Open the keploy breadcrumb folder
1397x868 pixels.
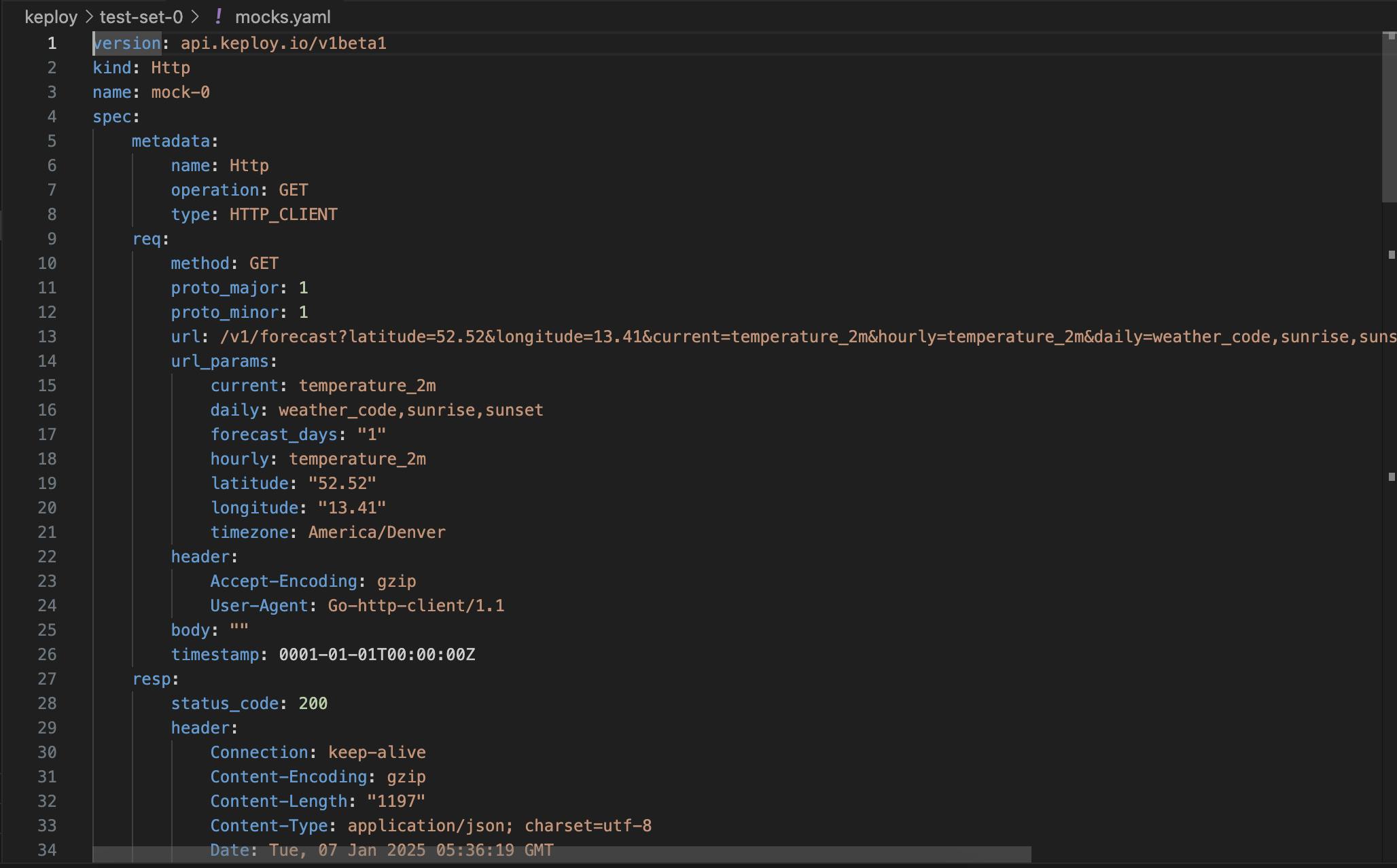pyautogui.click(x=51, y=17)
